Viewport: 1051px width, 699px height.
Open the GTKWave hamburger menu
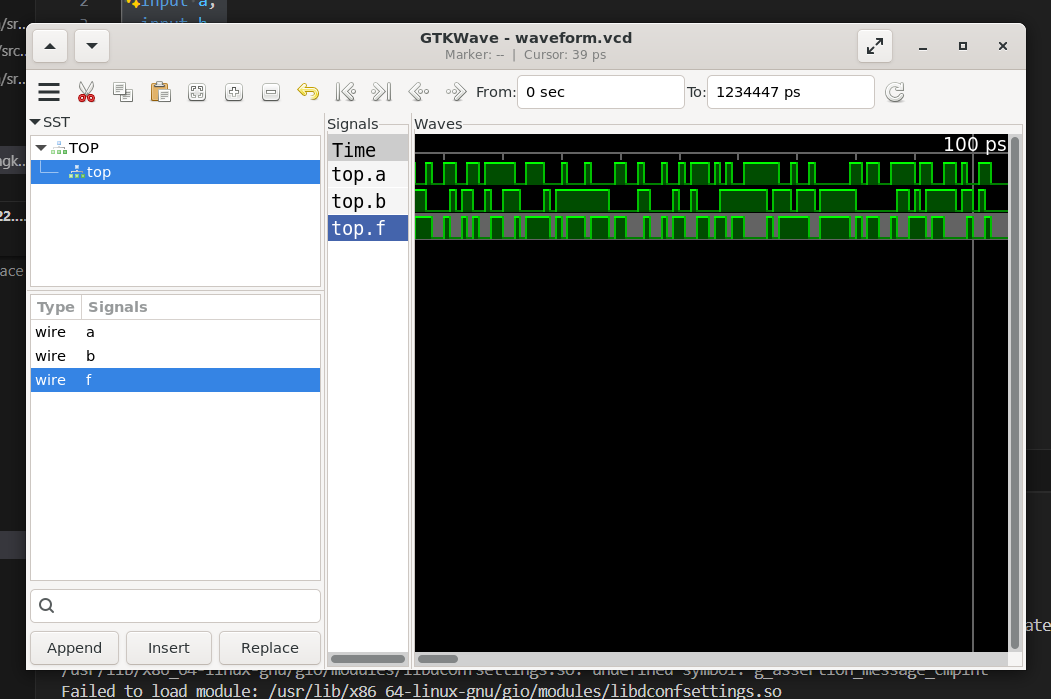49,92
